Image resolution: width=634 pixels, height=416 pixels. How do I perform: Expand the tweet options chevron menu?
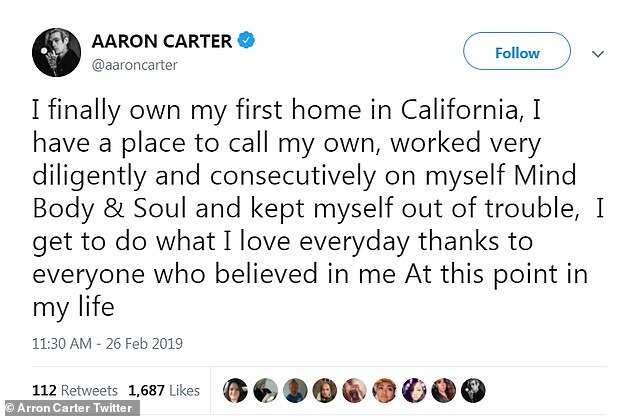click(x=598, y=53)
